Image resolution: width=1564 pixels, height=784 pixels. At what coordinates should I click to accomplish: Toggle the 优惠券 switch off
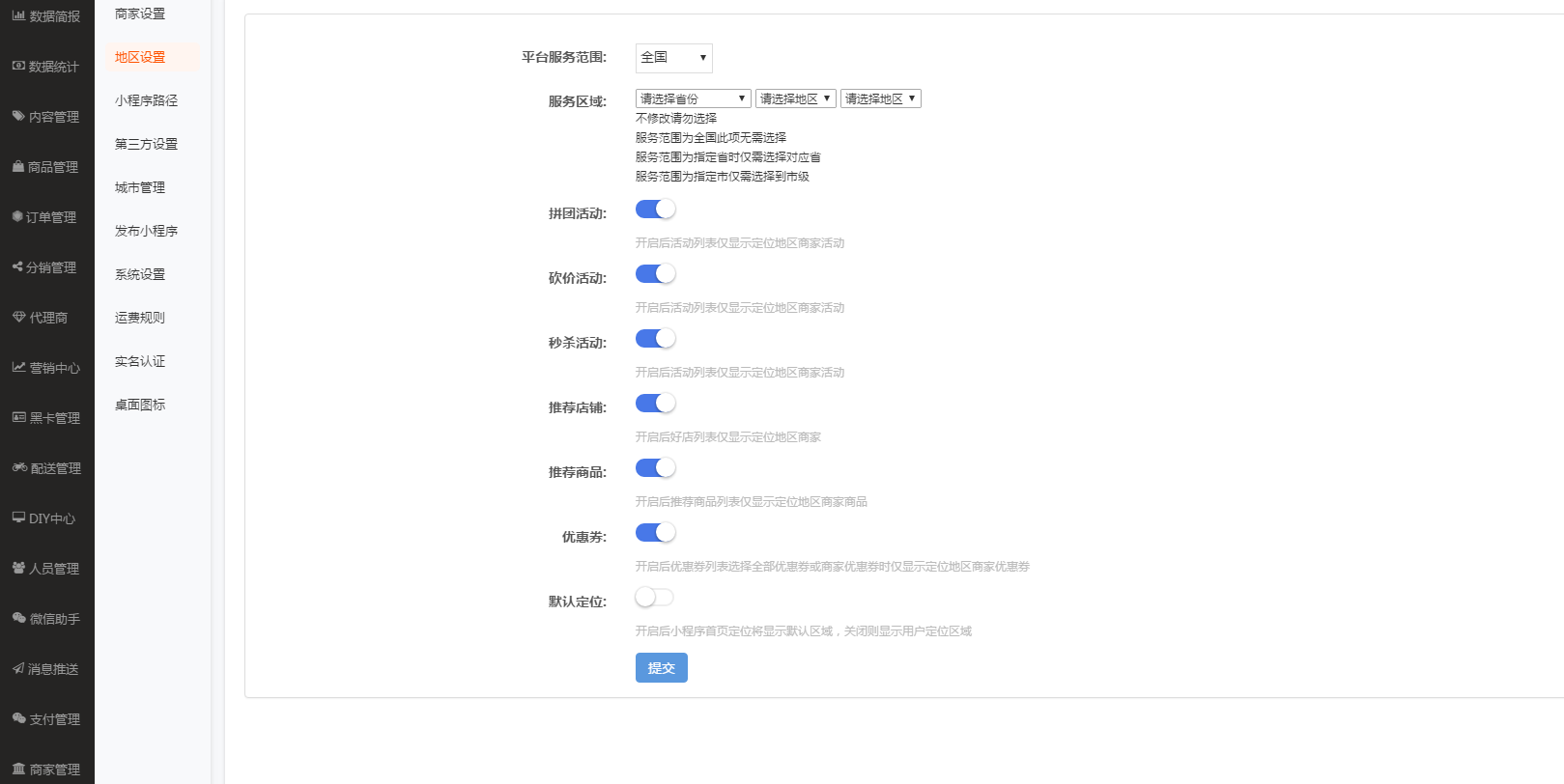pyautogui.click(x=655, y=533)
